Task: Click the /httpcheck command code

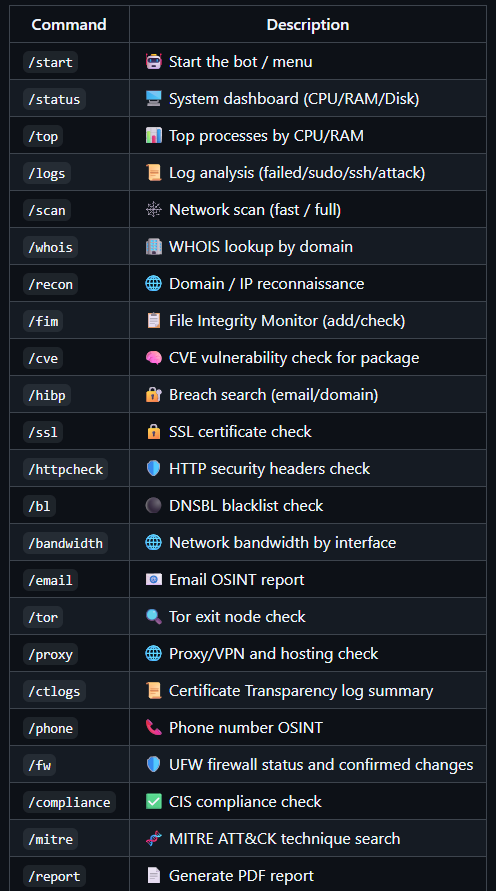Action: pos(65,469)
